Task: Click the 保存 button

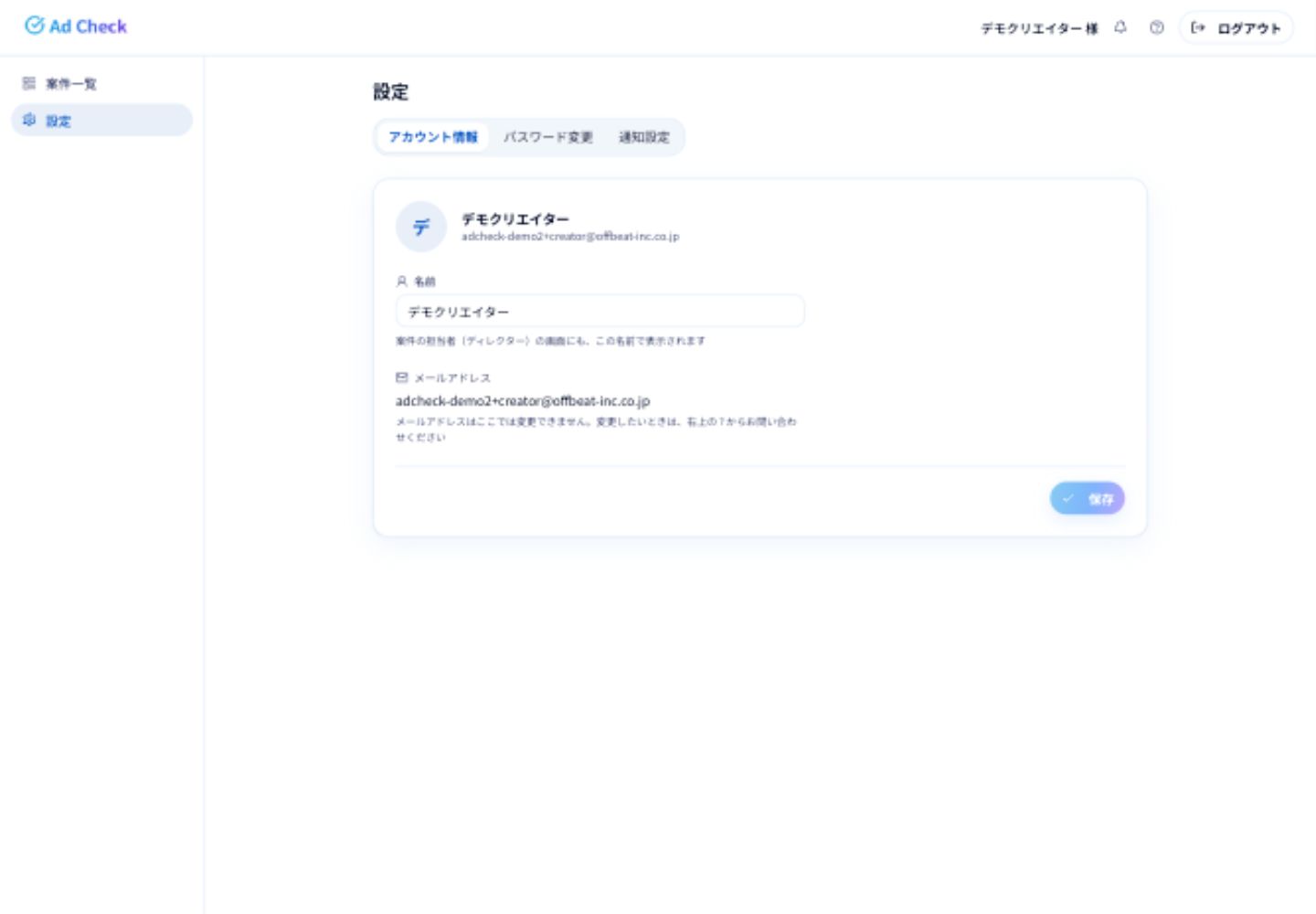Action: [x=1088, y=499]
